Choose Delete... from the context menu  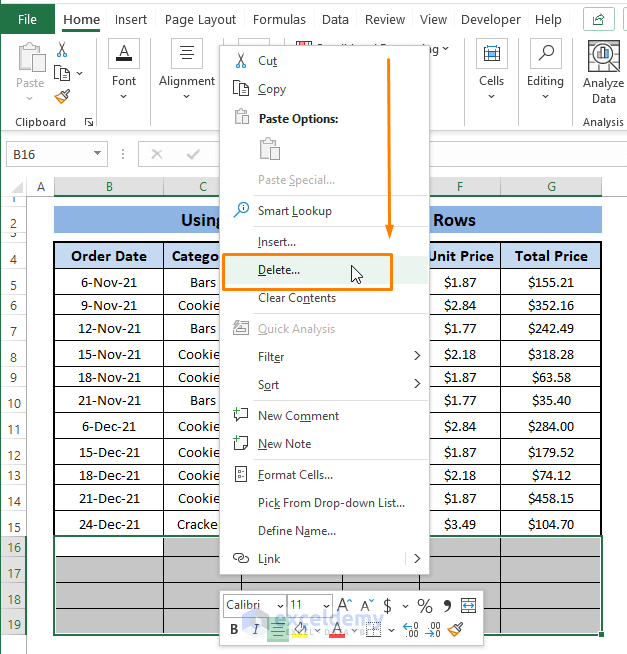tap(279, 270)
